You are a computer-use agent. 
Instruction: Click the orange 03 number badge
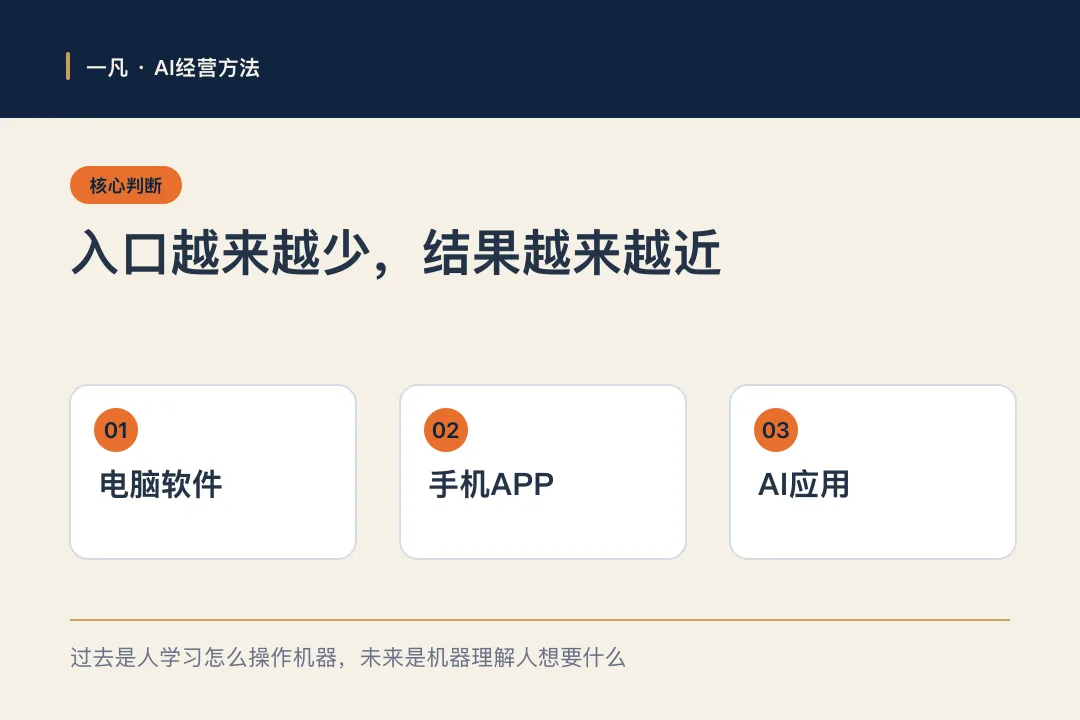(776, 430)
